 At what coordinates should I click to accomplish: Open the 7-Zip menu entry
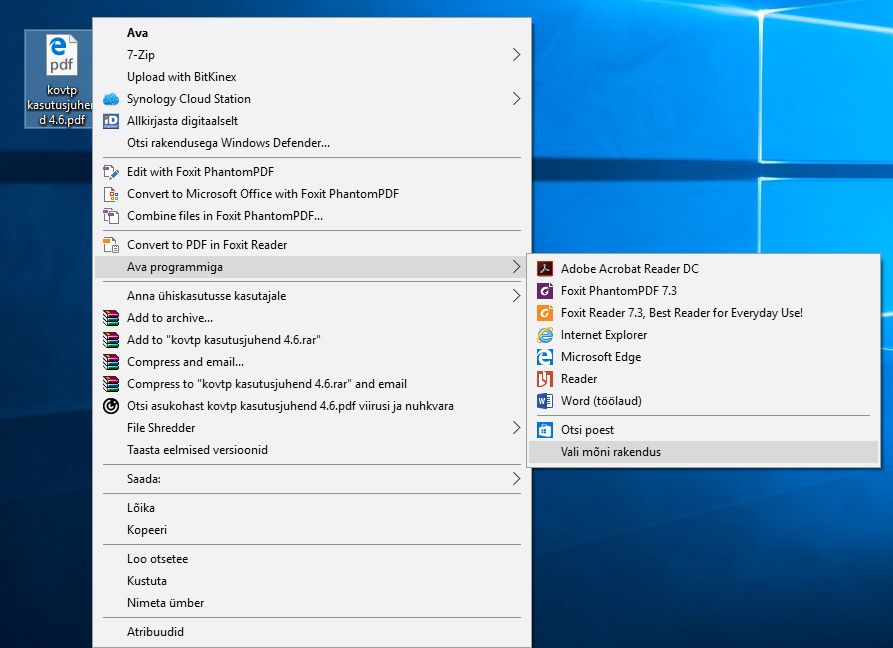312,55
